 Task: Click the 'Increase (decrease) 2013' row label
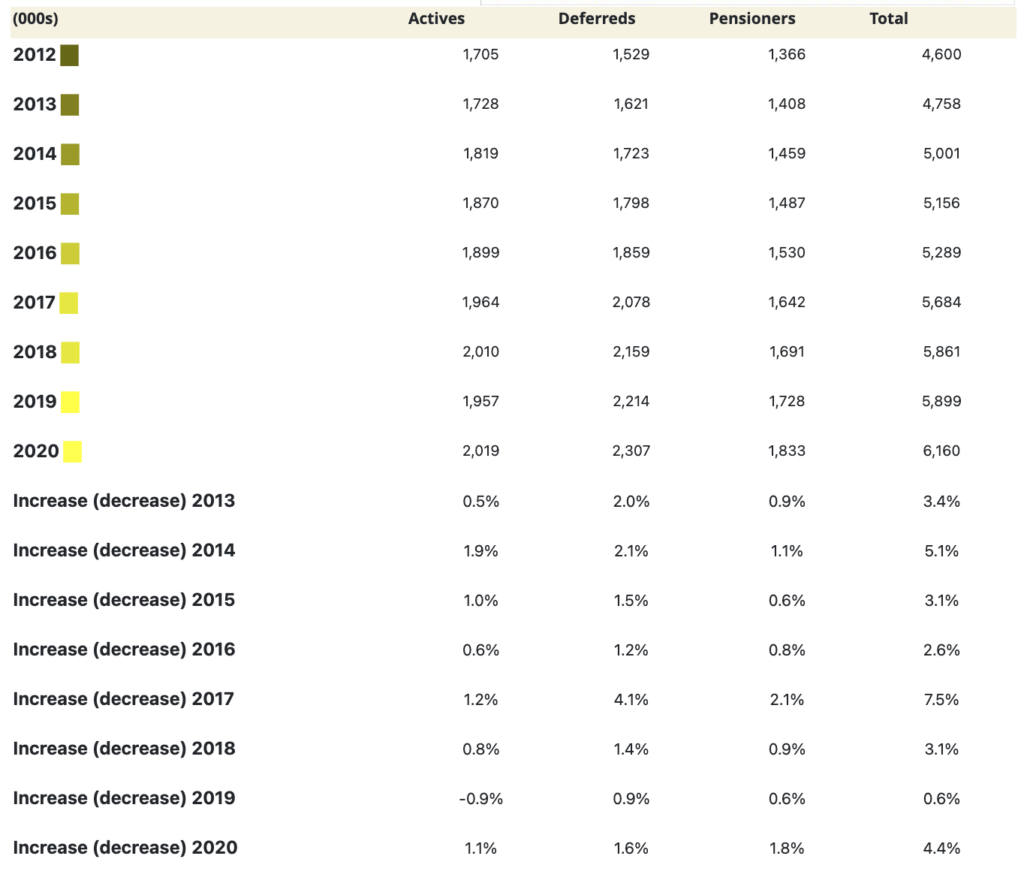(124, 501)
